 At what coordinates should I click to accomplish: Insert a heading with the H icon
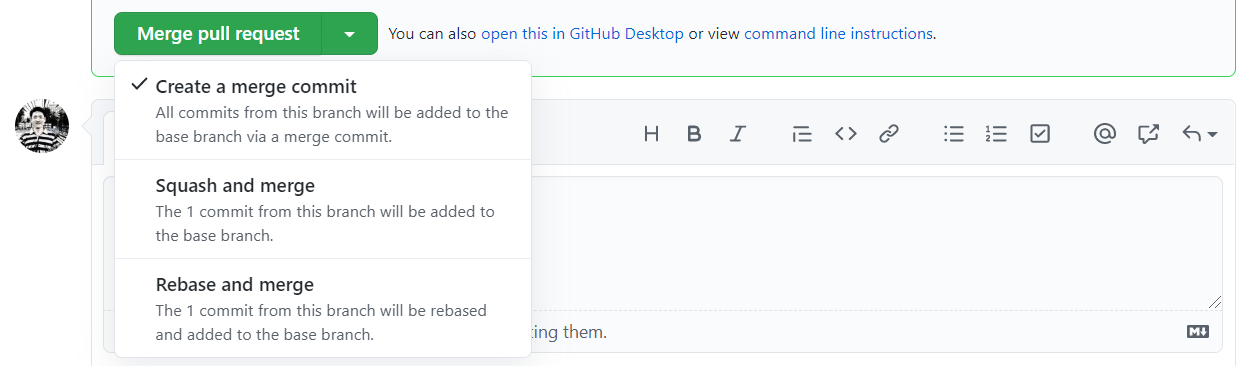[651, 134]
